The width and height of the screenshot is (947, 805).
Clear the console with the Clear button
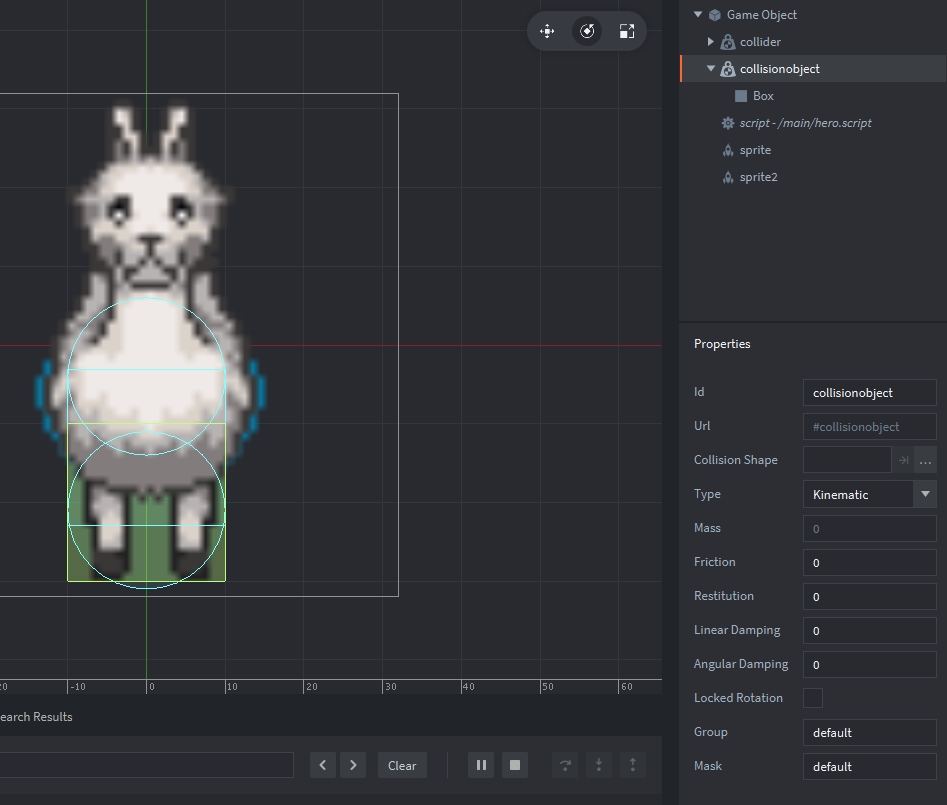[x=402, y=765]
